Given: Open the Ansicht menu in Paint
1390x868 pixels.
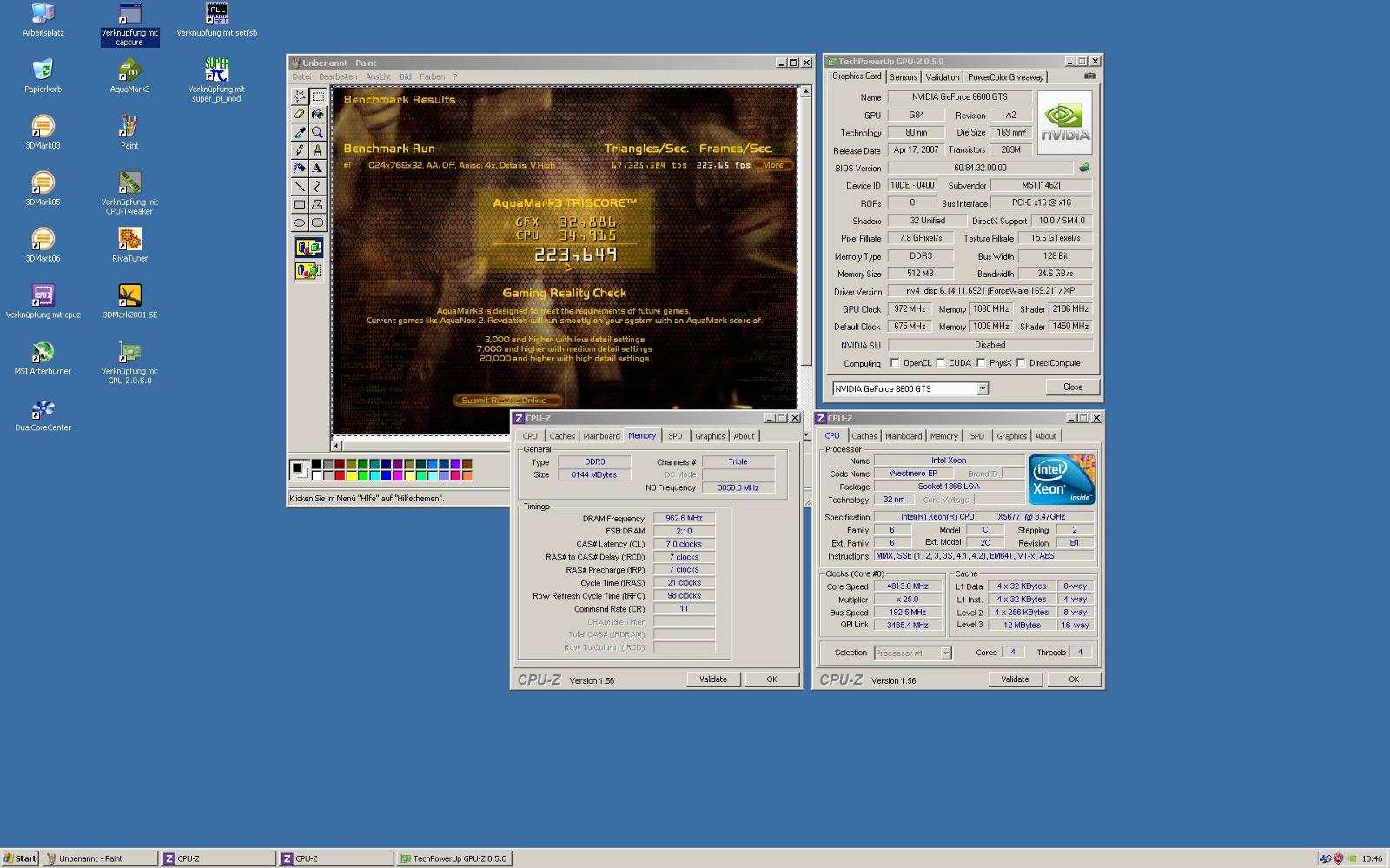Looking at the screenshot, I should pyautogui.click(x=378, y=76).
